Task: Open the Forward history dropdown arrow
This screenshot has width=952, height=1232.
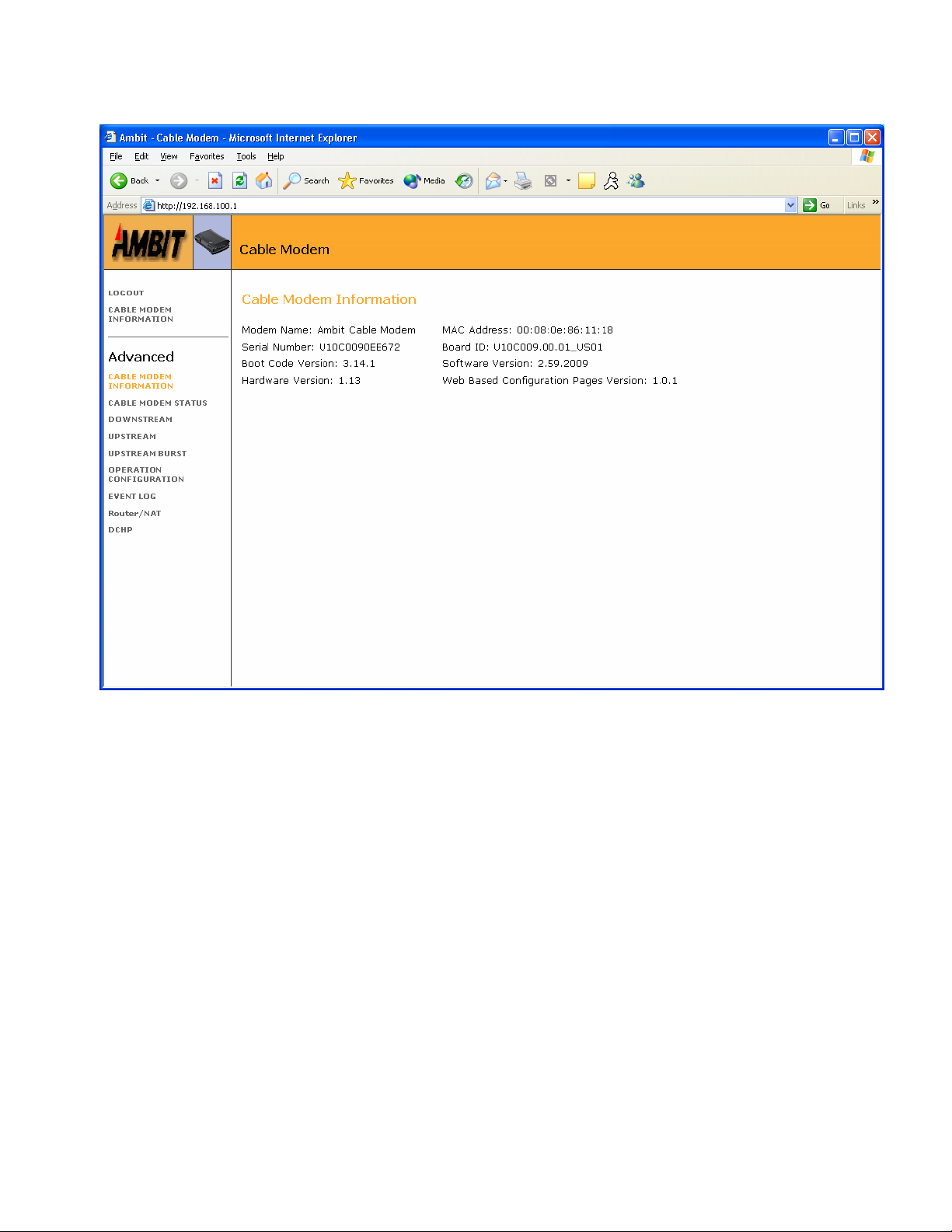Action: pyautogui.click(x=197, y=181)
